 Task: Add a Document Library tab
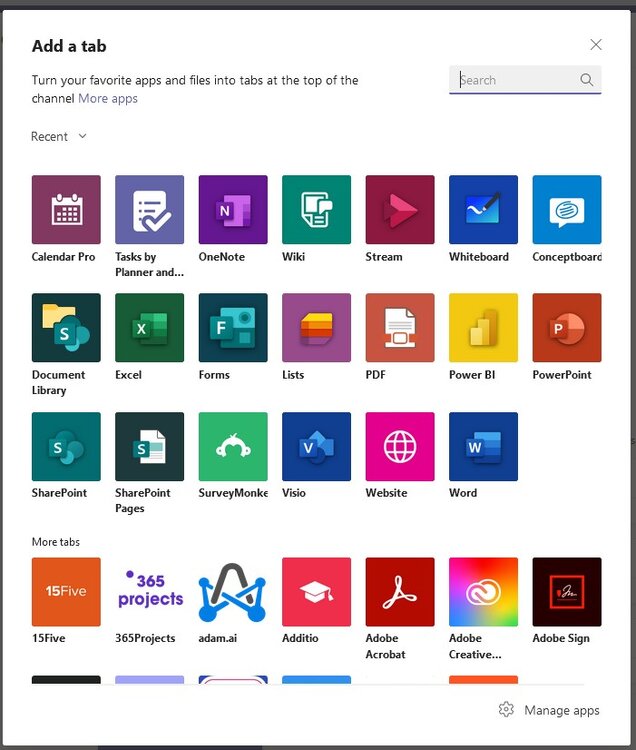click(x=66, y=328)
